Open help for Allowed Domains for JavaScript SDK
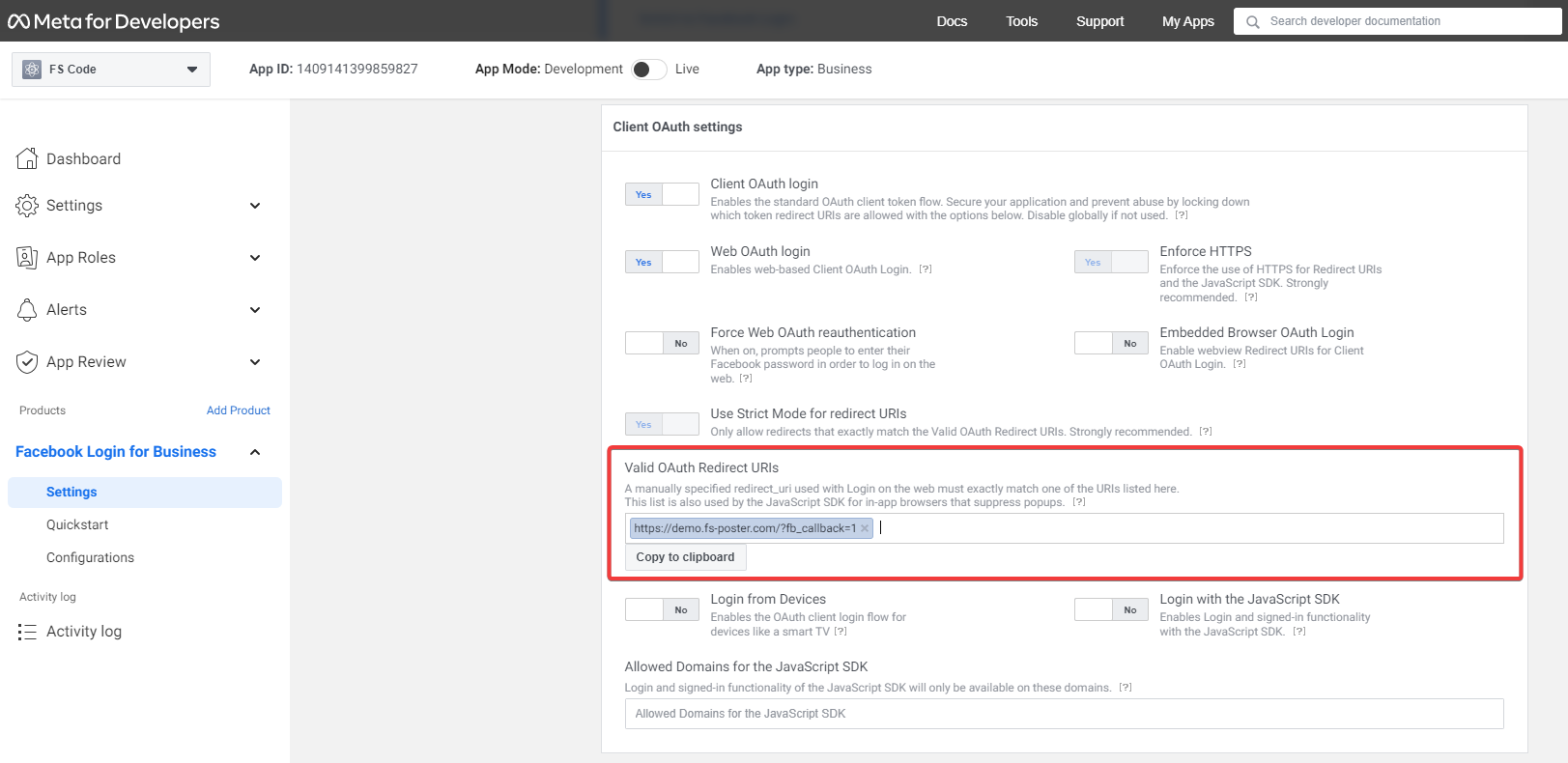Screen dimensions: 1568x763 point(1126,688)
